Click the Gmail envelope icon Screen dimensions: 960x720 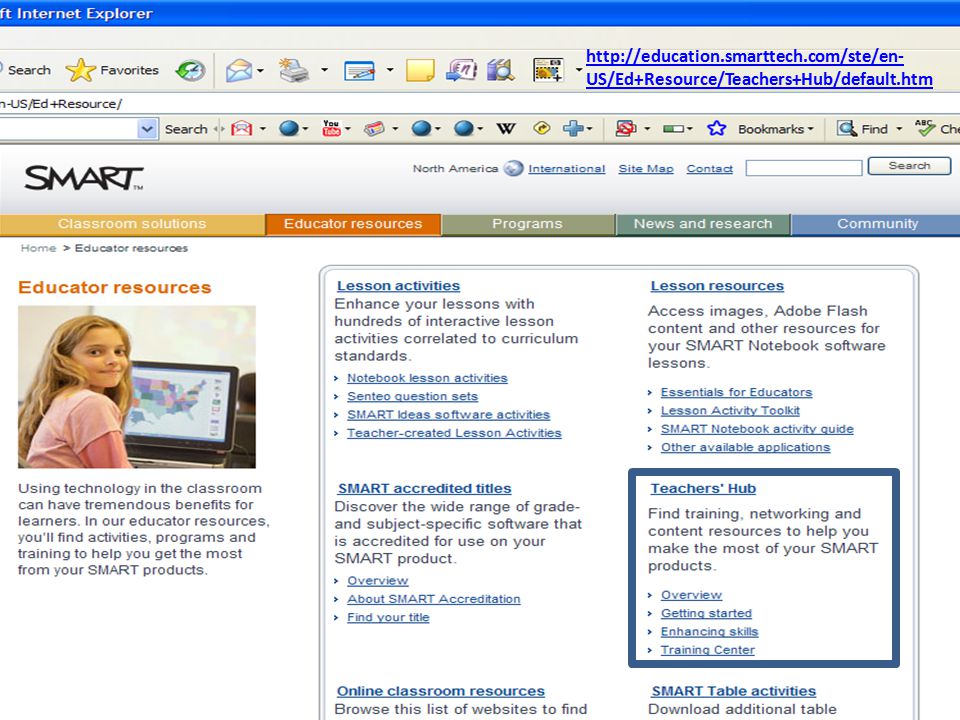(x=242, y=129)
